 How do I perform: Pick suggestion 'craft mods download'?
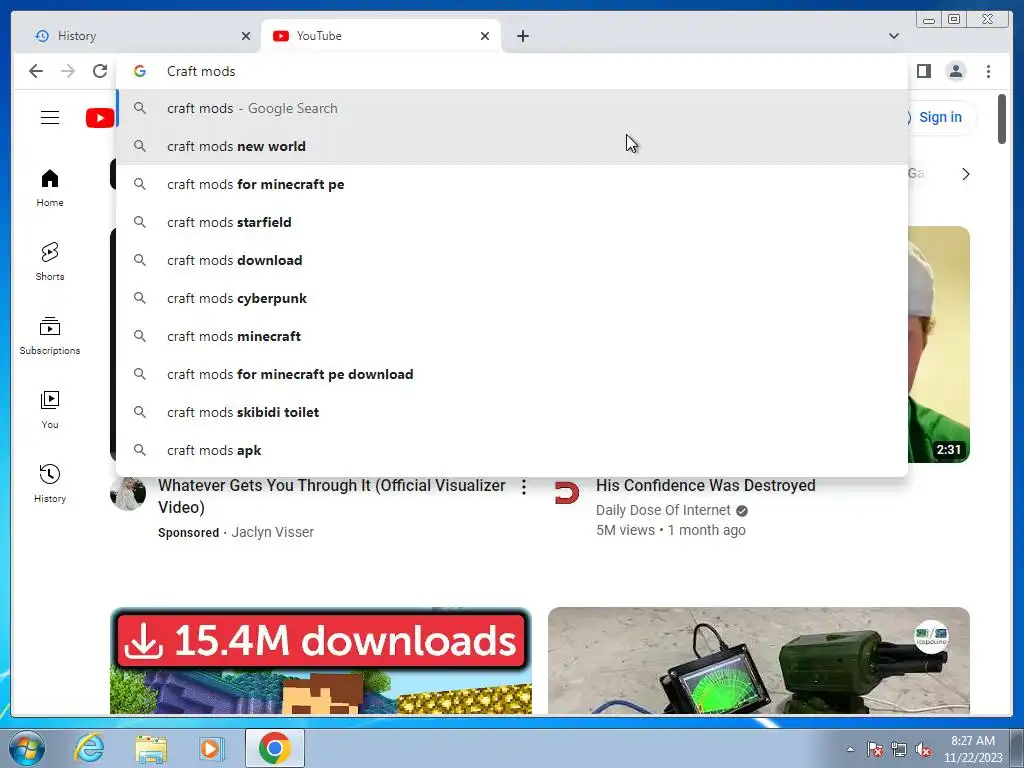coord(512,260)
